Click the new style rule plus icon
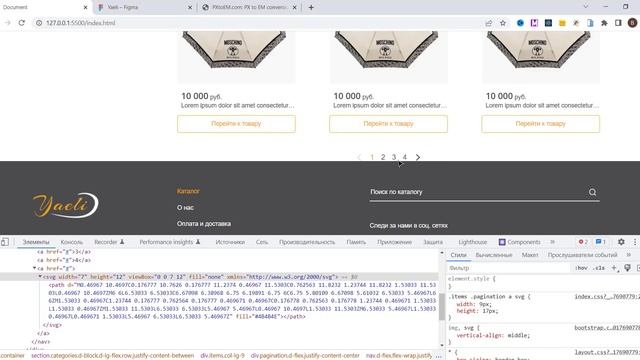 (614, 268)
